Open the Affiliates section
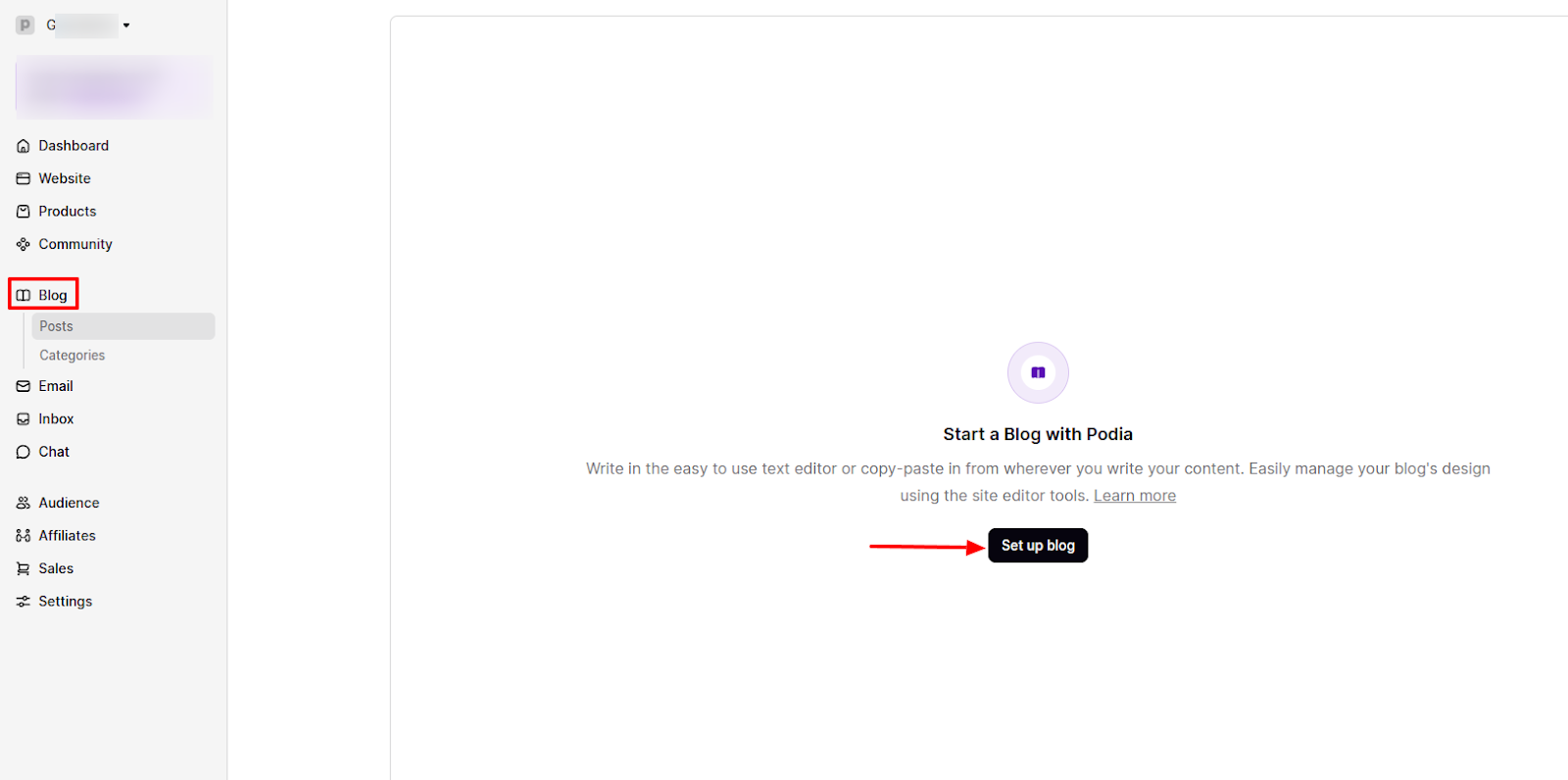Screen dimensions: 1568x780 click(67, 536)
